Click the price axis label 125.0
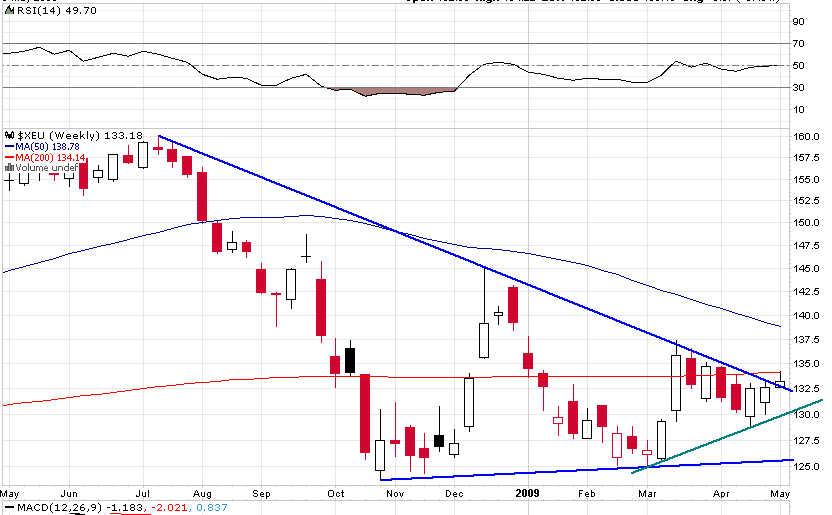The image size is (832, 515). 807,467
